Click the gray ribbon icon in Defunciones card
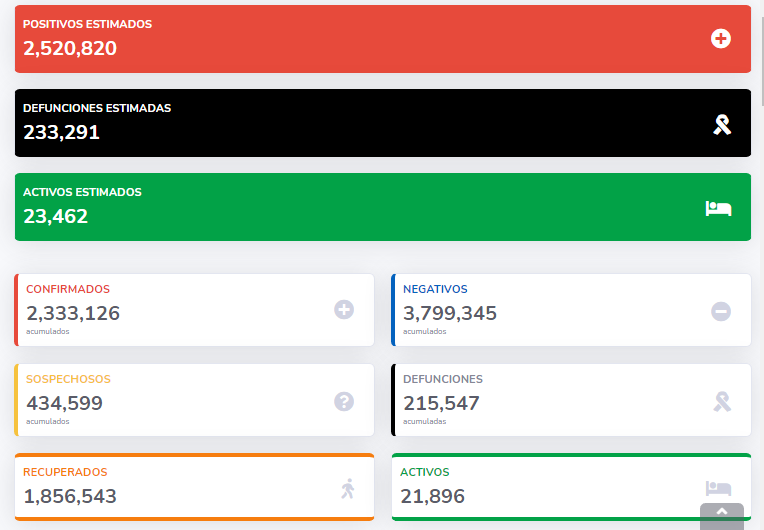Screen dimensions: 764x530 click(x=722, y=402)
